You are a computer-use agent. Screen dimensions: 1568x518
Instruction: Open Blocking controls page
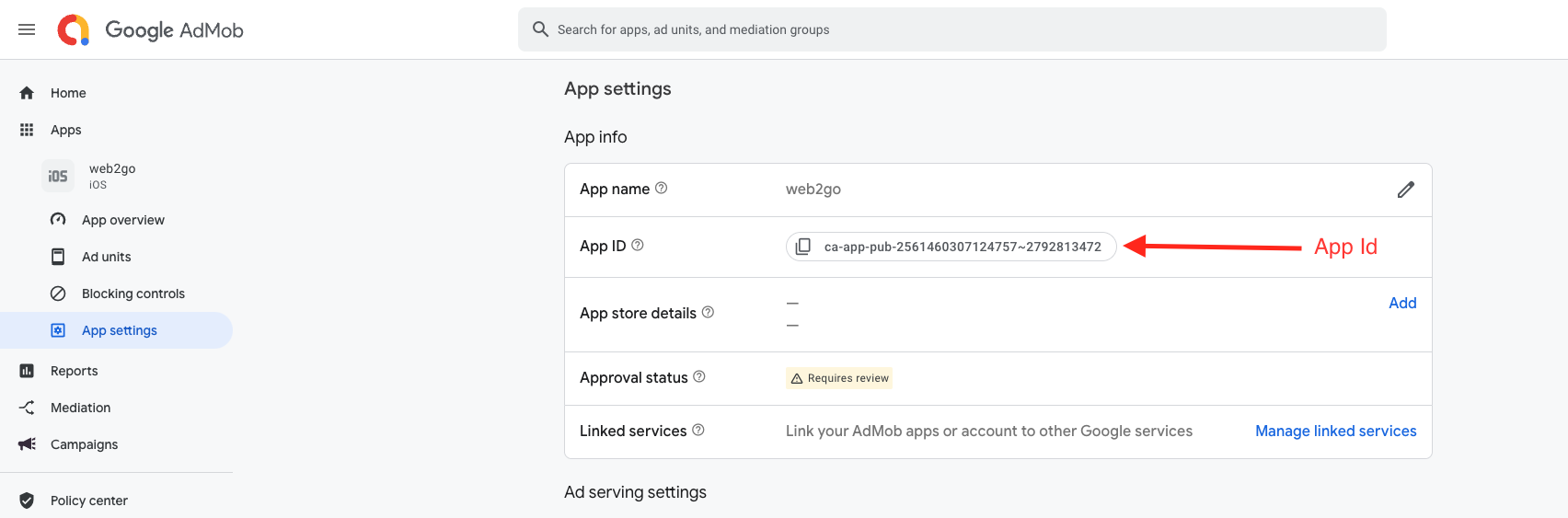pyautogui.click(x=133, y=294)
